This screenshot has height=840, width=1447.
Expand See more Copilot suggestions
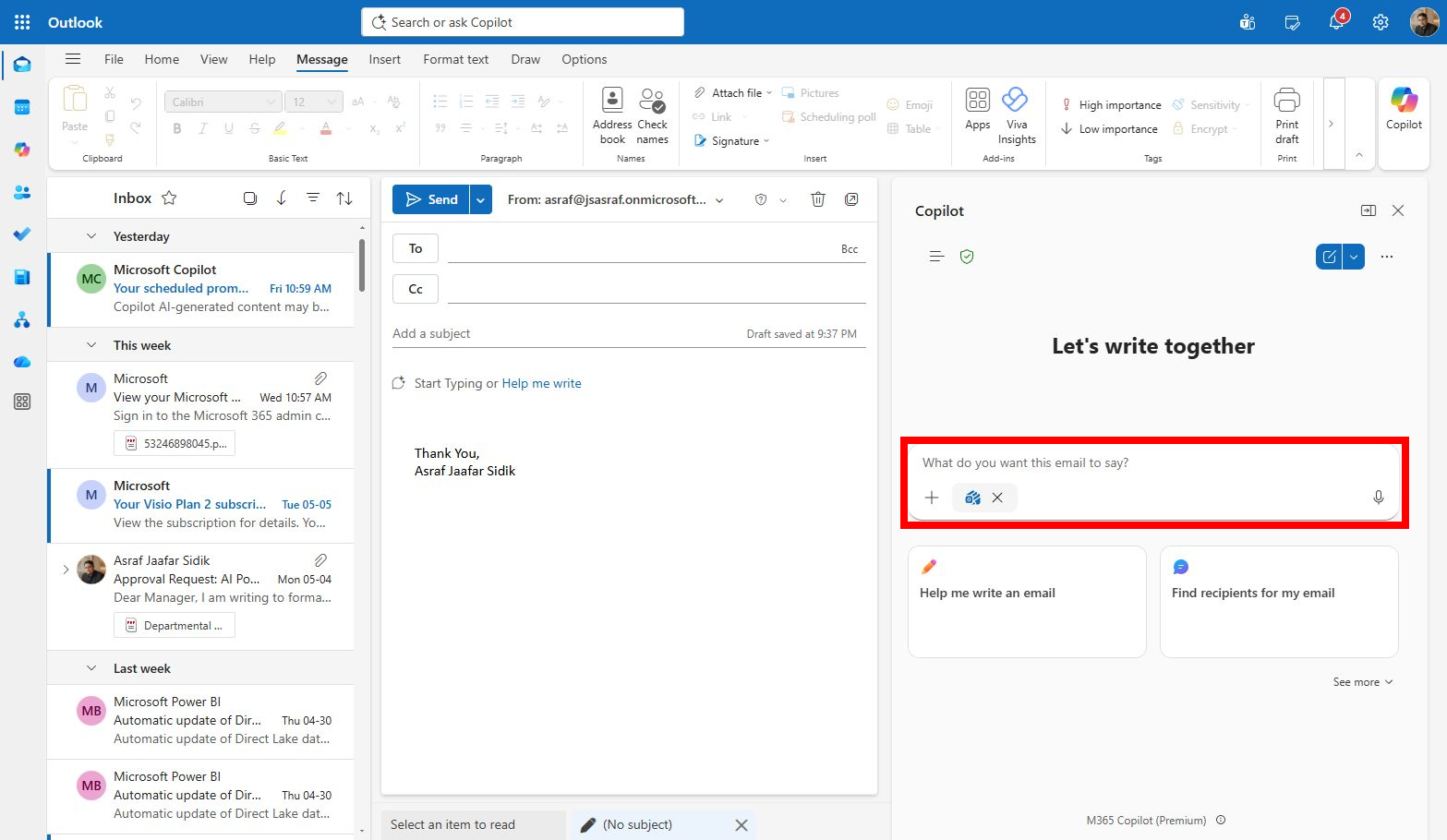pos(1362,682)
